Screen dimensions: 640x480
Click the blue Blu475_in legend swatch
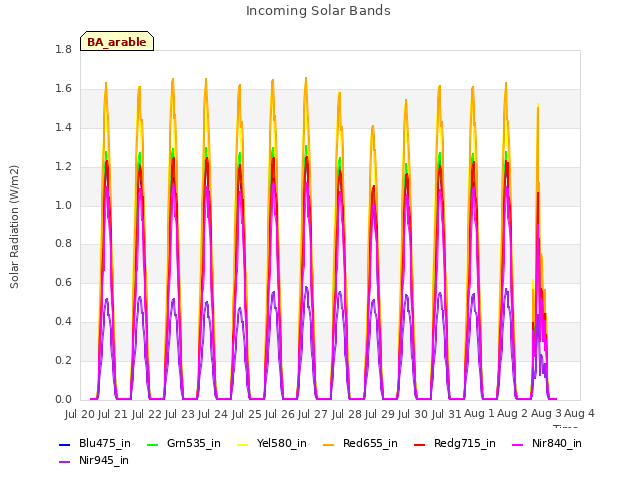point(65,444)
